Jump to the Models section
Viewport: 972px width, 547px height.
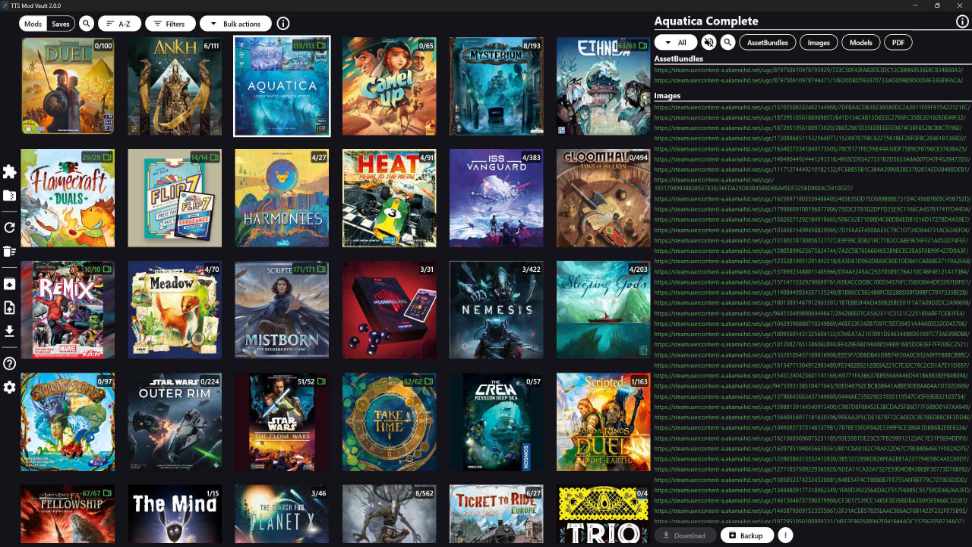[860, 43]
